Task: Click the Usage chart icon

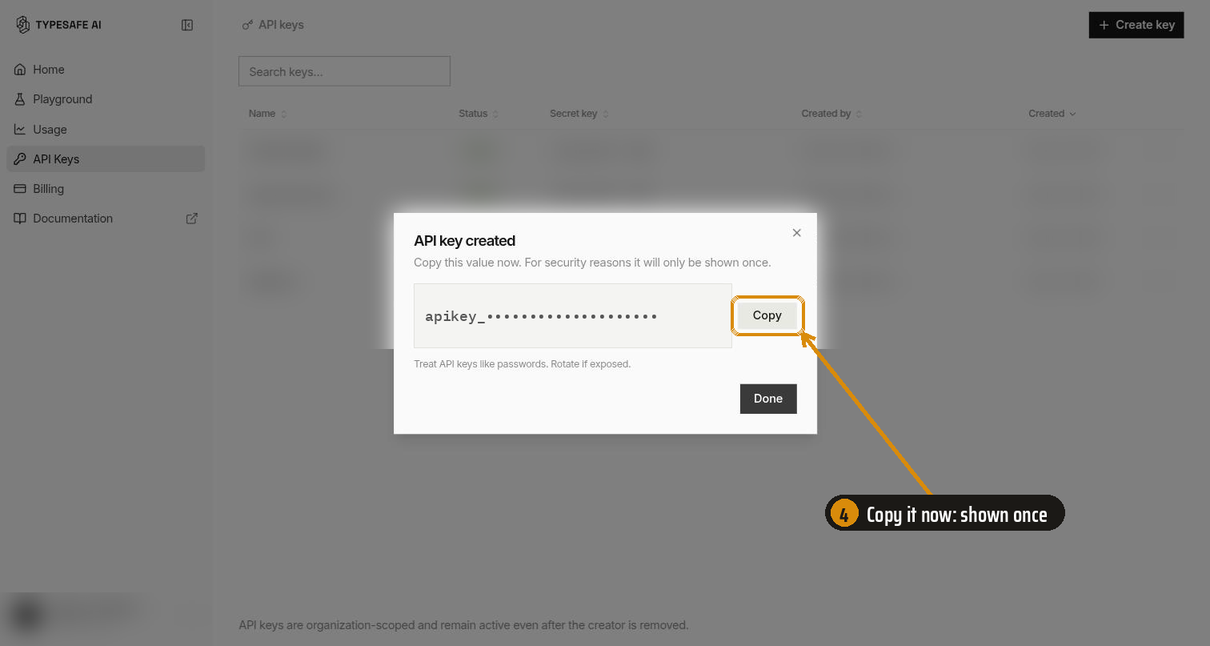Action: tap(20, 129)
